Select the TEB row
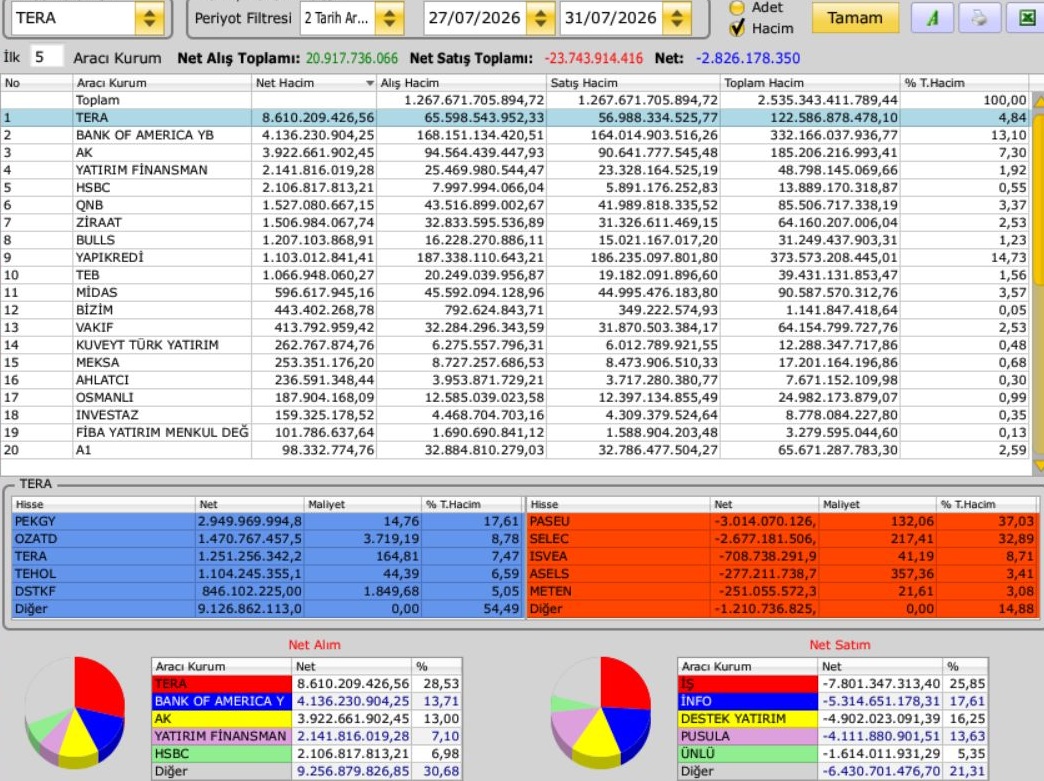The width and height of the screenshot is (1044, 781). click(515, 275)
